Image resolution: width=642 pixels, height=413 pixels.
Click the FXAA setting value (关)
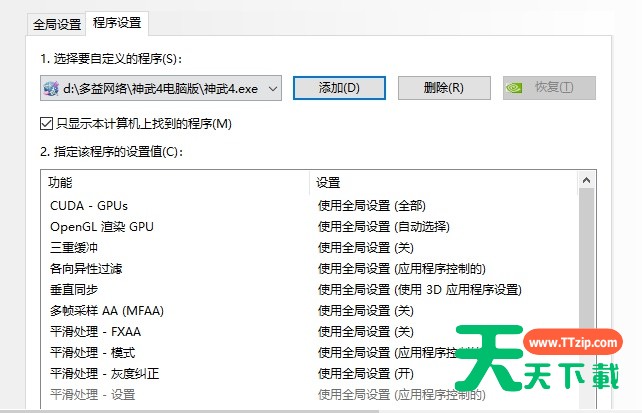tap(366, 332)
